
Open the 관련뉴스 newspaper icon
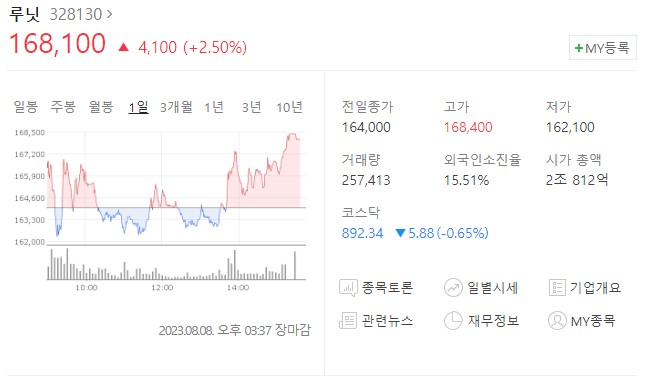point(348,321)
